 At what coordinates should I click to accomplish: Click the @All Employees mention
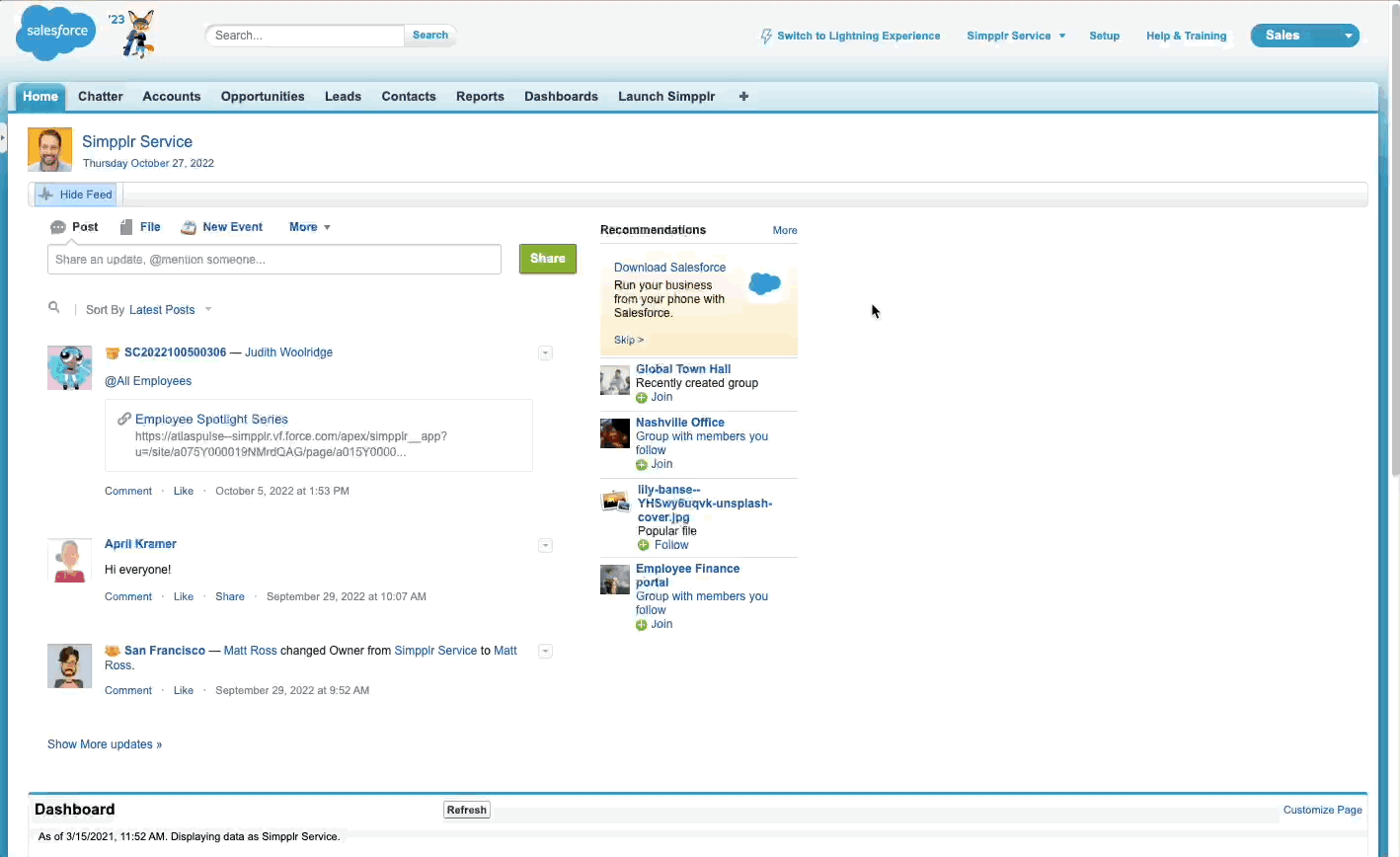point(148,381)
